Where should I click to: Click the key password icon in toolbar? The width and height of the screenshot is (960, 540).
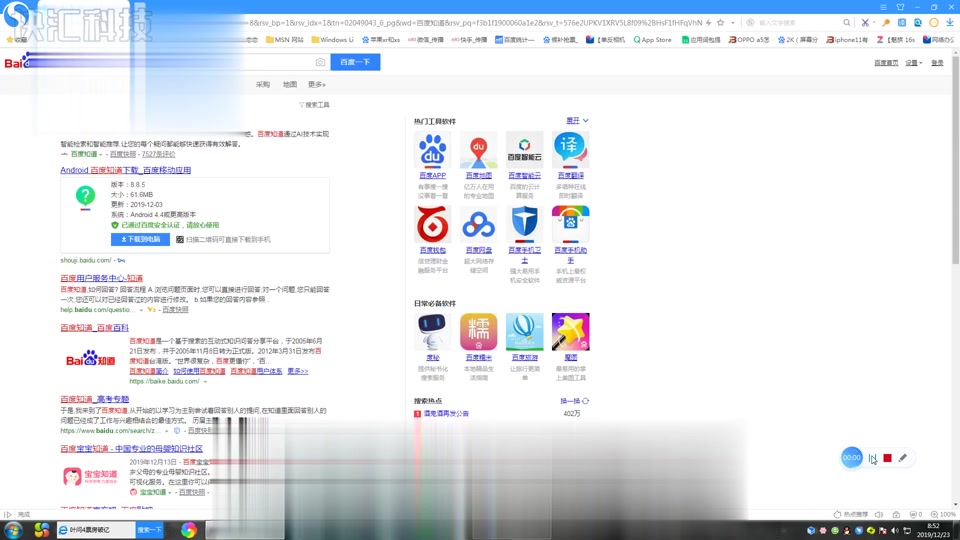[885, 23]
